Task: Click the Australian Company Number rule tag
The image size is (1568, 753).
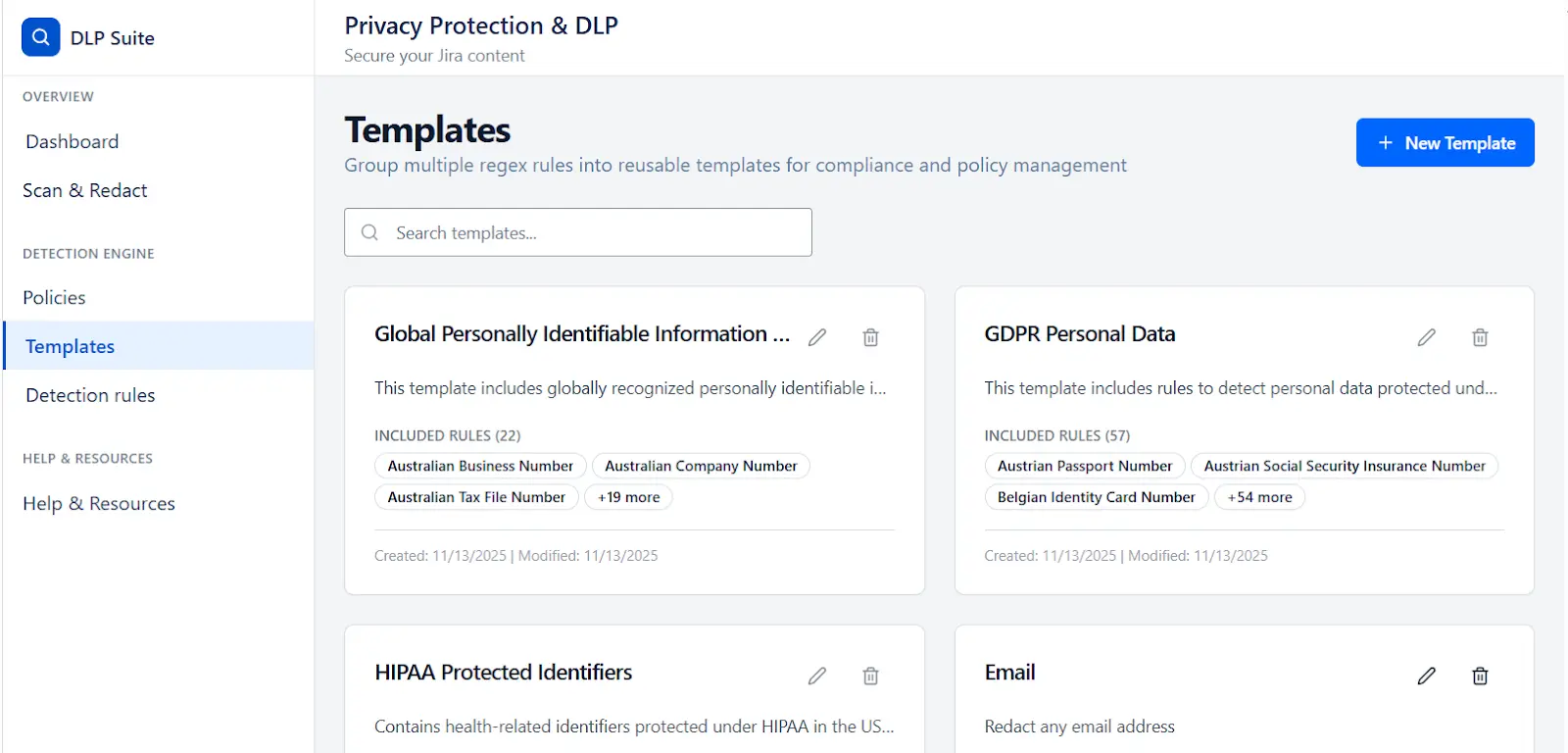Action: tap(701, 466)
